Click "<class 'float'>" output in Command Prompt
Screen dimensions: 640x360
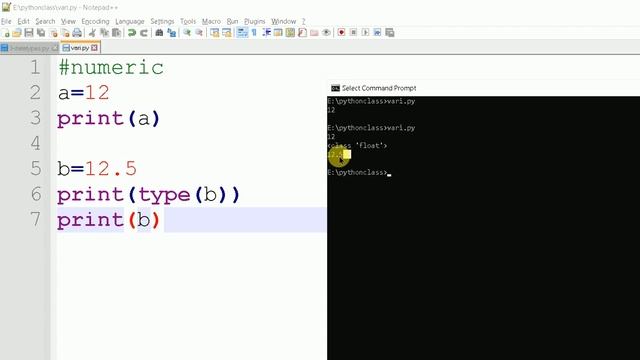[357, 145]
